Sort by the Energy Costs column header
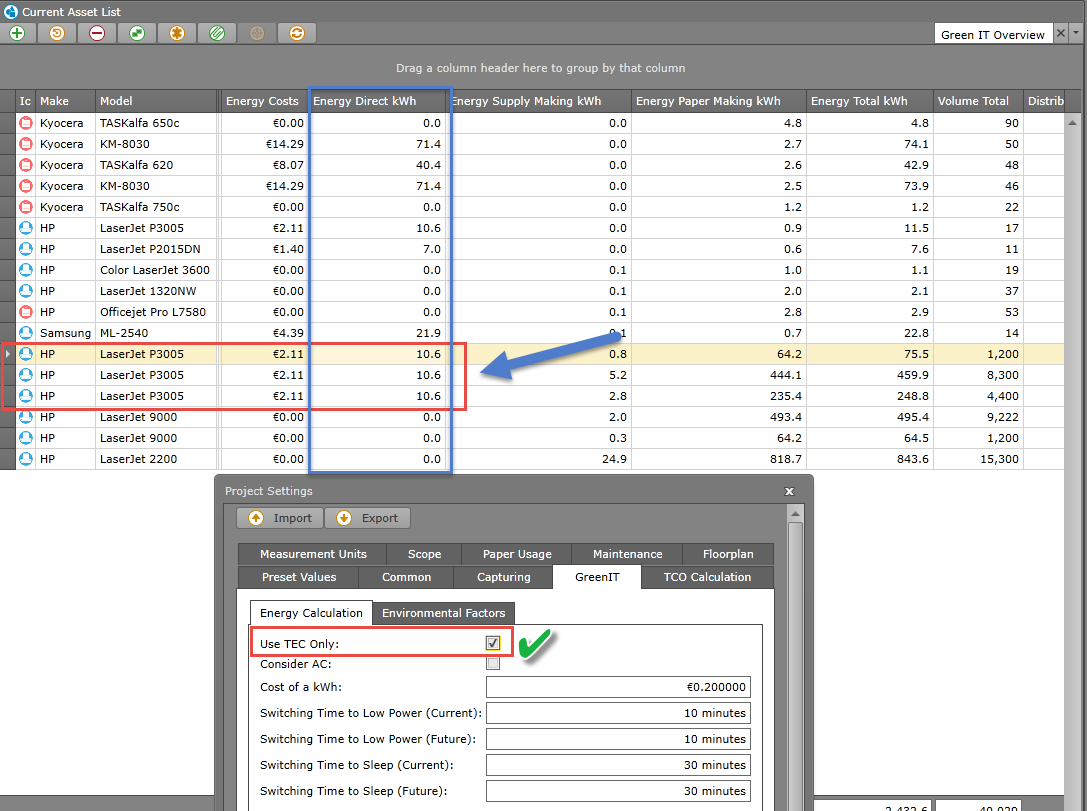This screenshot has width=1087, height=811. point(263,101)
